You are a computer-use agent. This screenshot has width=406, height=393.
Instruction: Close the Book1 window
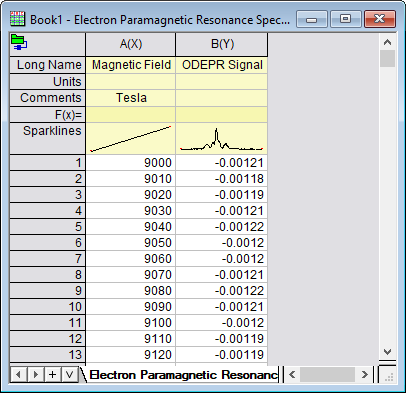tap(380, 19)
